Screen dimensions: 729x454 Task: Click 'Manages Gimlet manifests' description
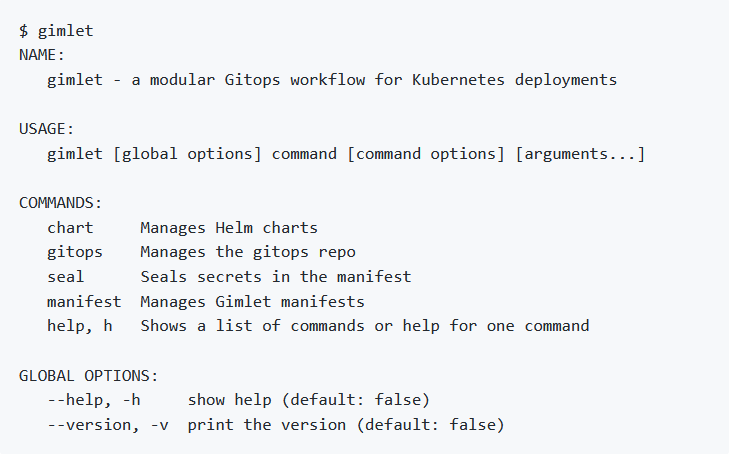tap(252, 302)
